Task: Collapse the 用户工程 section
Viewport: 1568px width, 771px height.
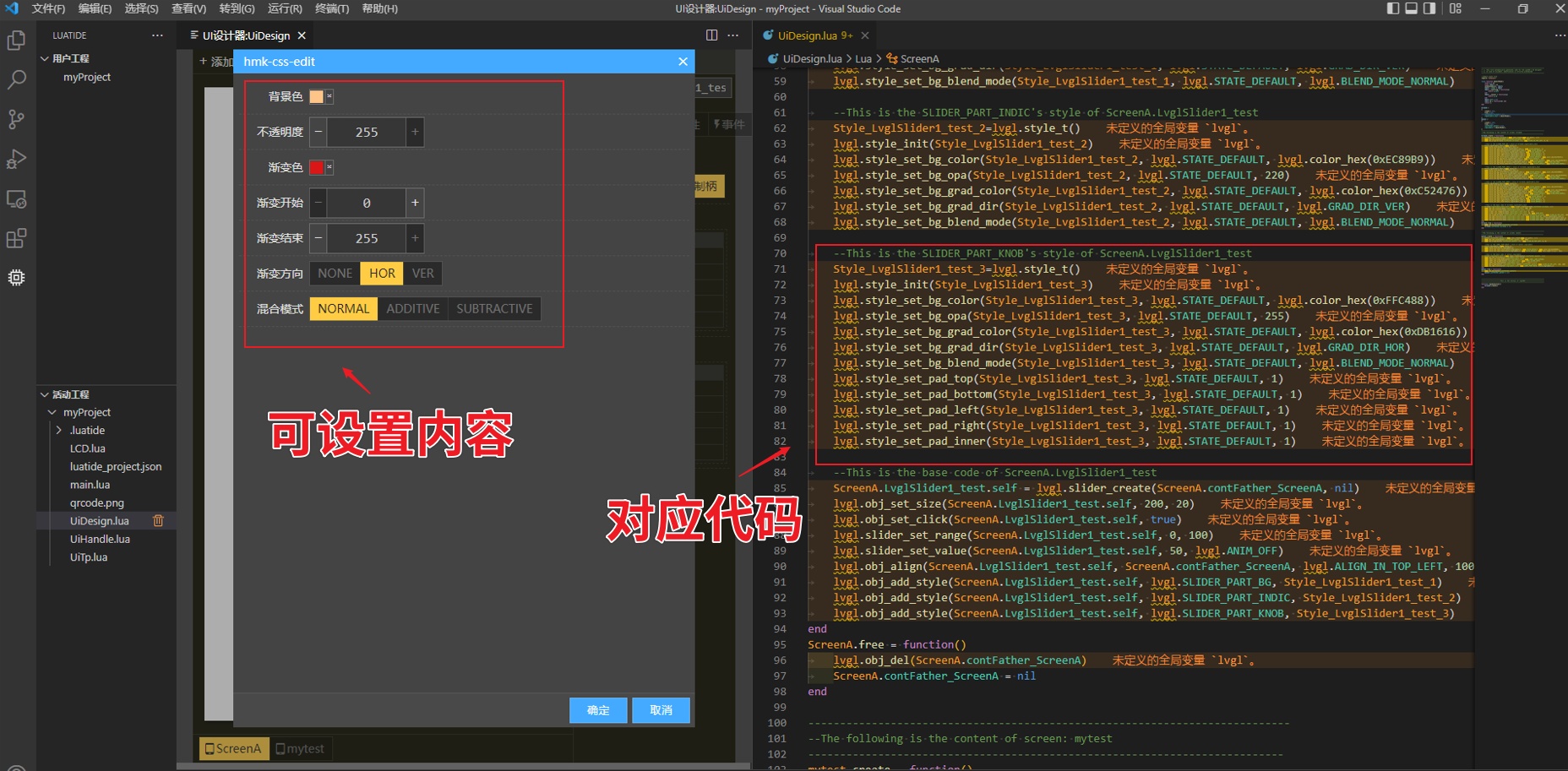Action: tap(45, 57)
